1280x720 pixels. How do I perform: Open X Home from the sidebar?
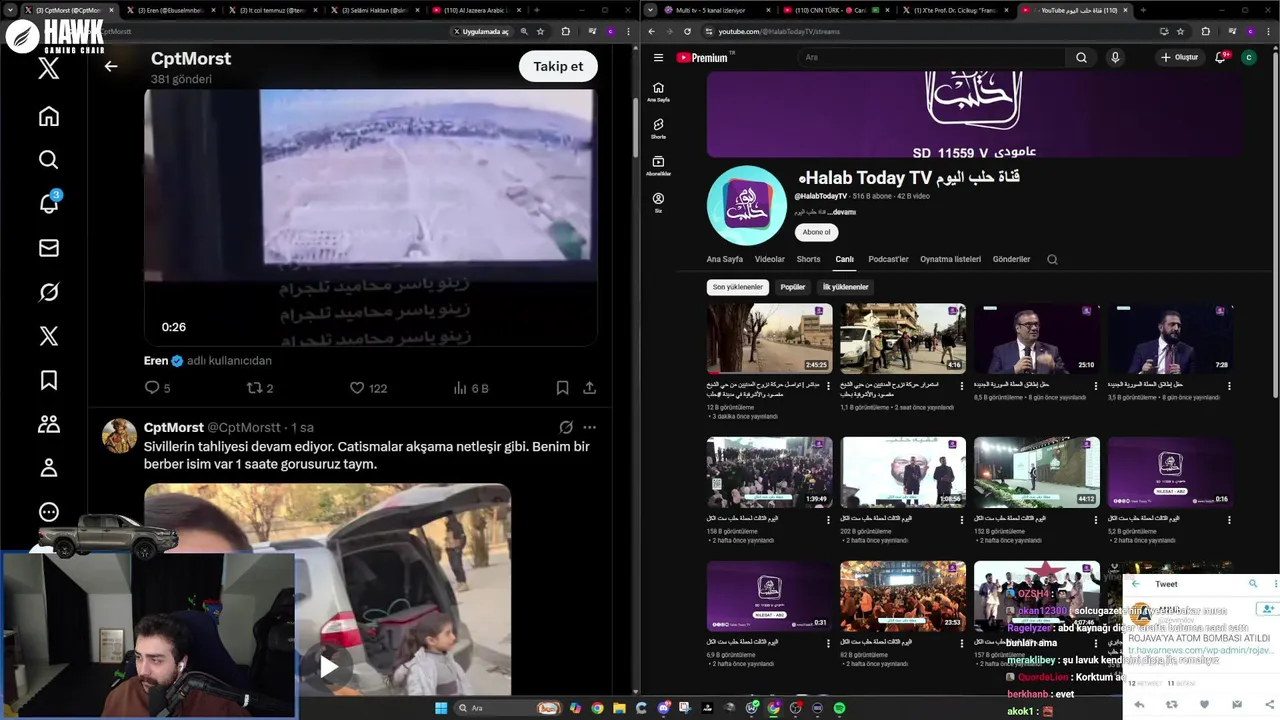click(48, 116)
